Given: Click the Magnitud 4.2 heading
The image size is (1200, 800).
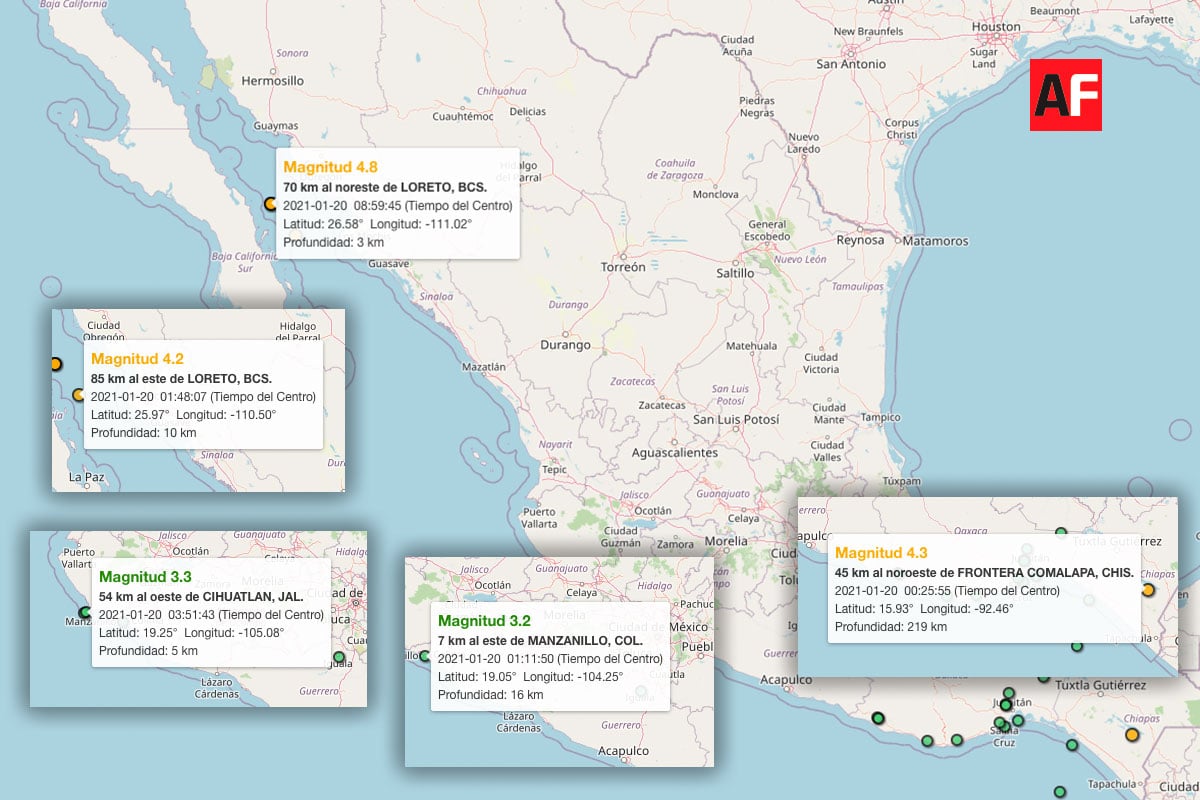Looking at the screenshot, I should [x=137, y=358].
